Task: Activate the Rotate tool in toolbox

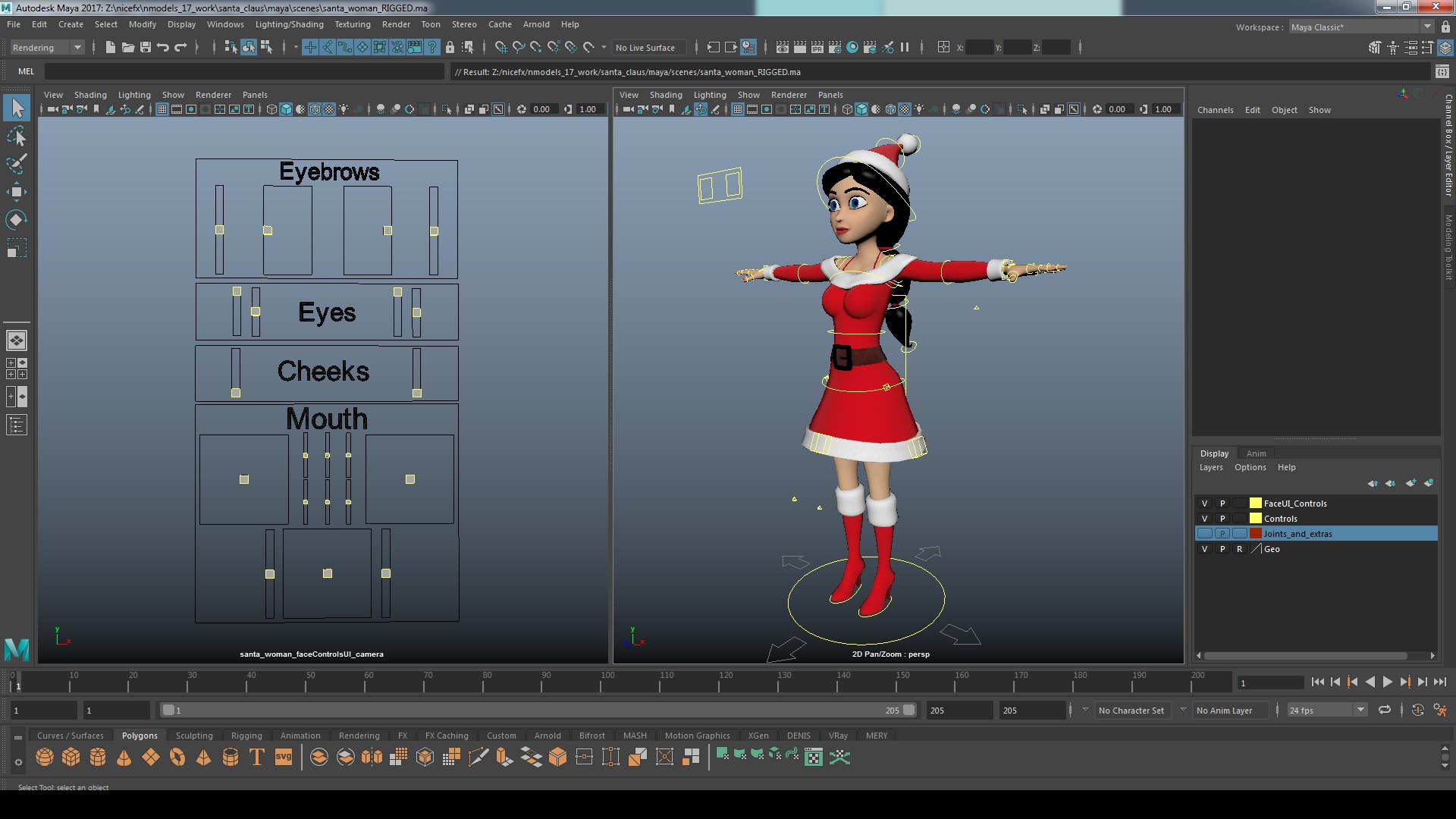Action: coord(17,220)
